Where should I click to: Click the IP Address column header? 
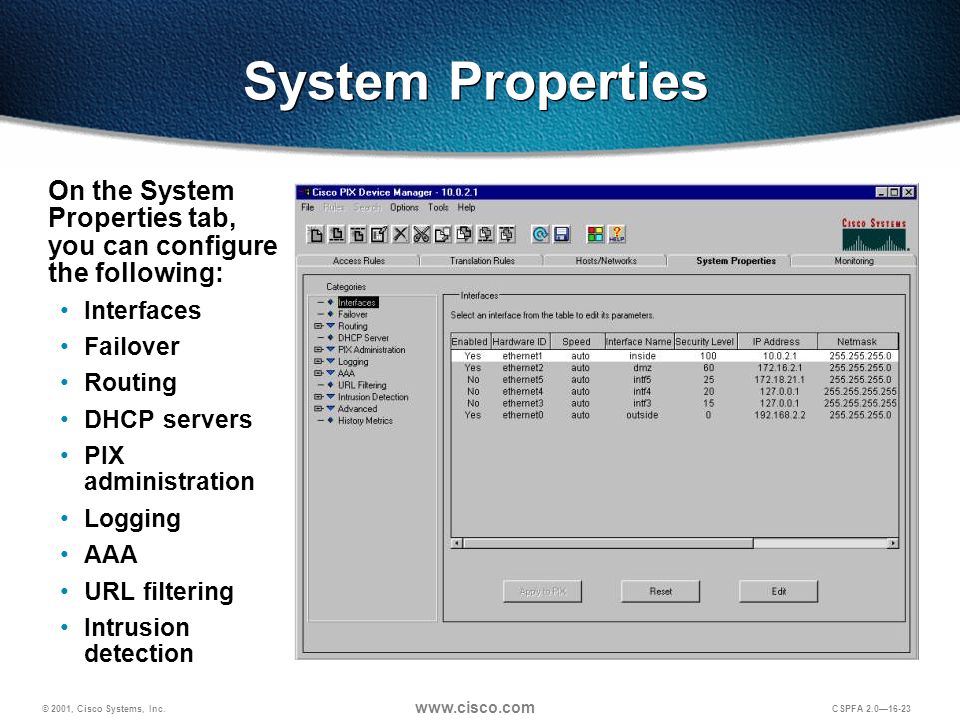point(776,342)
